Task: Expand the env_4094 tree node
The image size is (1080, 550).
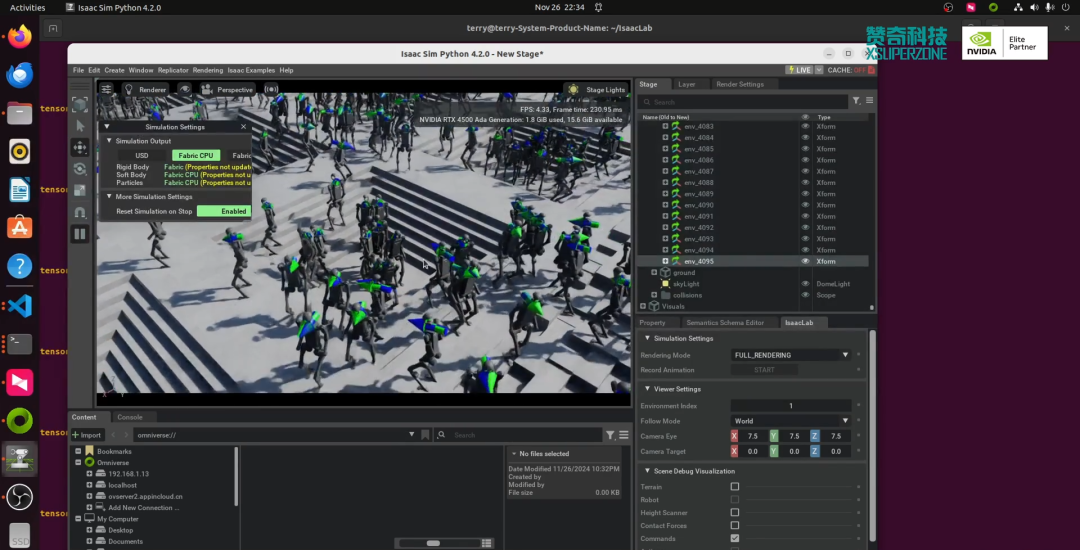Action: [x=665, y=251]
